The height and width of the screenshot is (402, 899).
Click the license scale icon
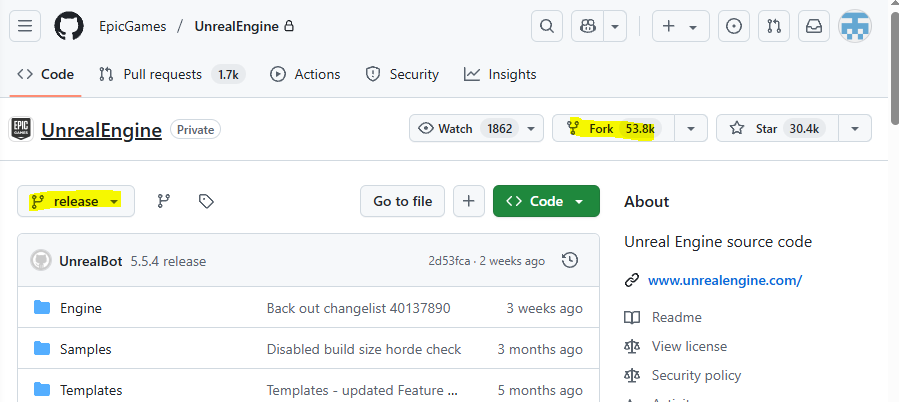point(632,346)
